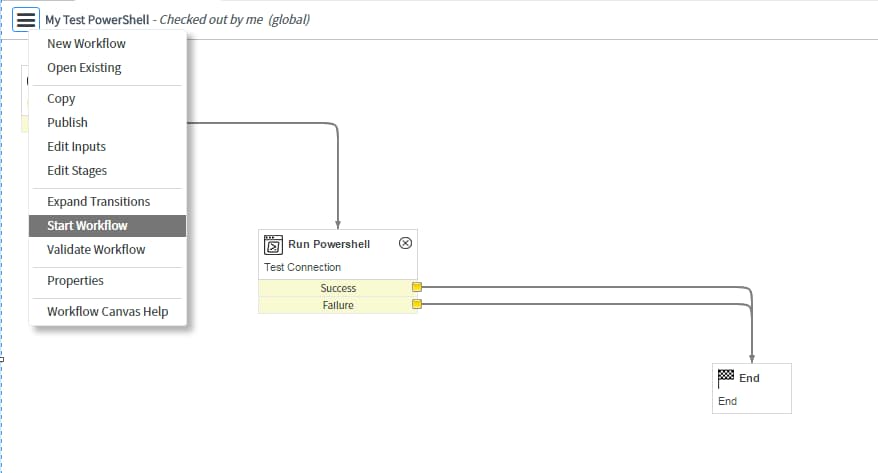Select the End activity box
878x473 pixels.
(751, 388)
